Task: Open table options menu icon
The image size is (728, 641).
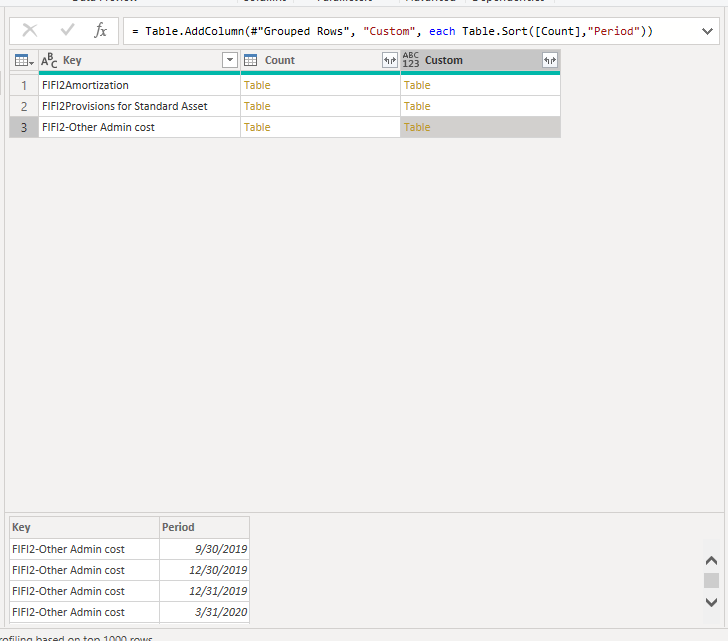Action: [x=24, y=60]
